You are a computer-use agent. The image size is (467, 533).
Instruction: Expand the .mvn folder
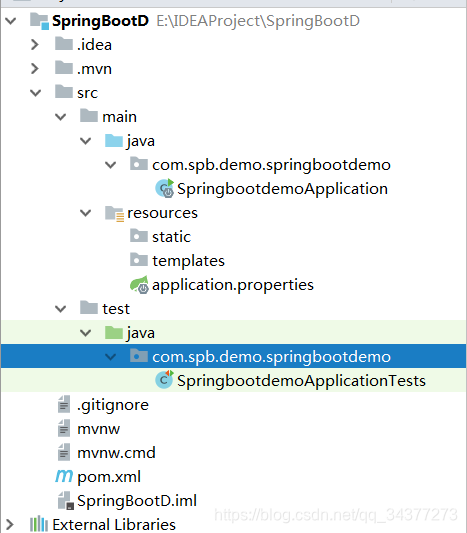tap(35, 68)
